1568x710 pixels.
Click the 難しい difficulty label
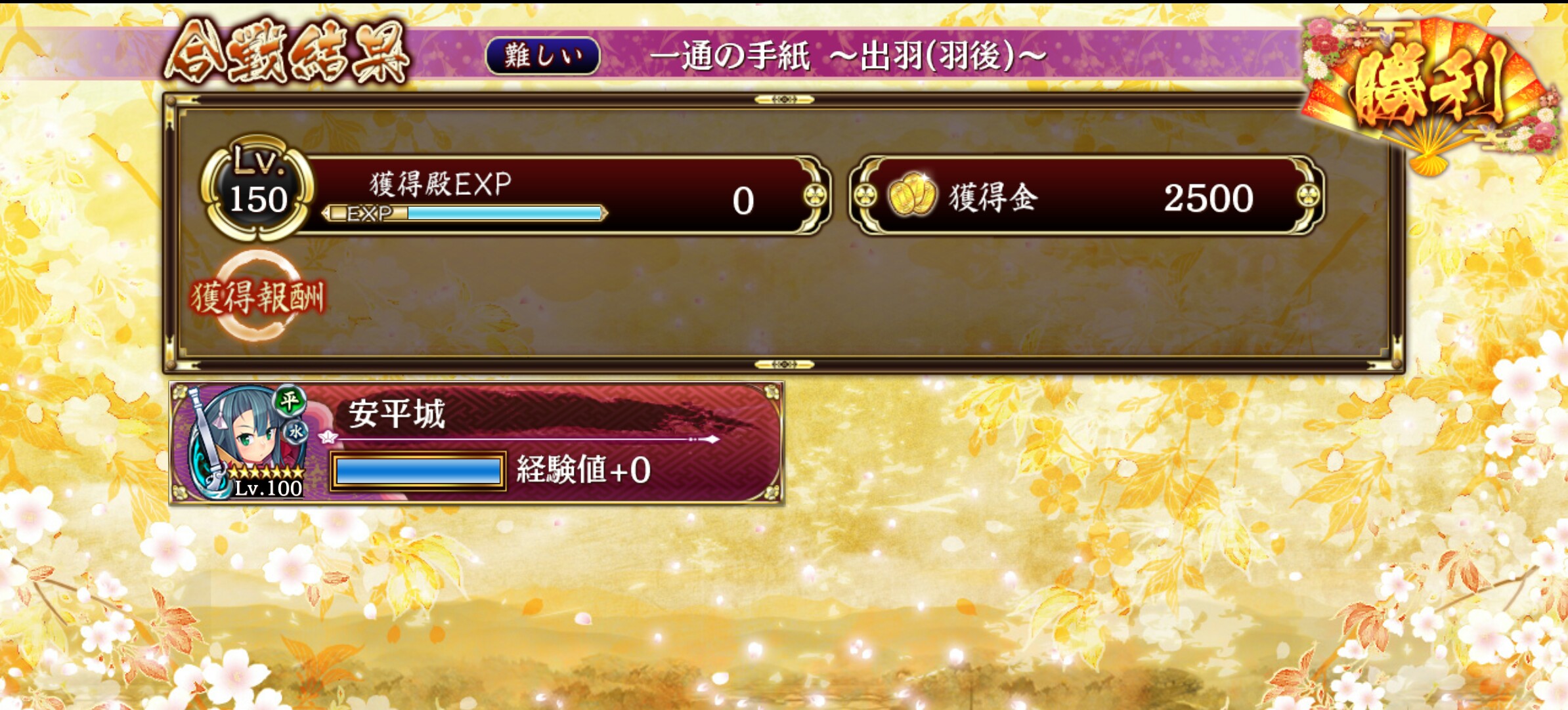tap(542, 56)
